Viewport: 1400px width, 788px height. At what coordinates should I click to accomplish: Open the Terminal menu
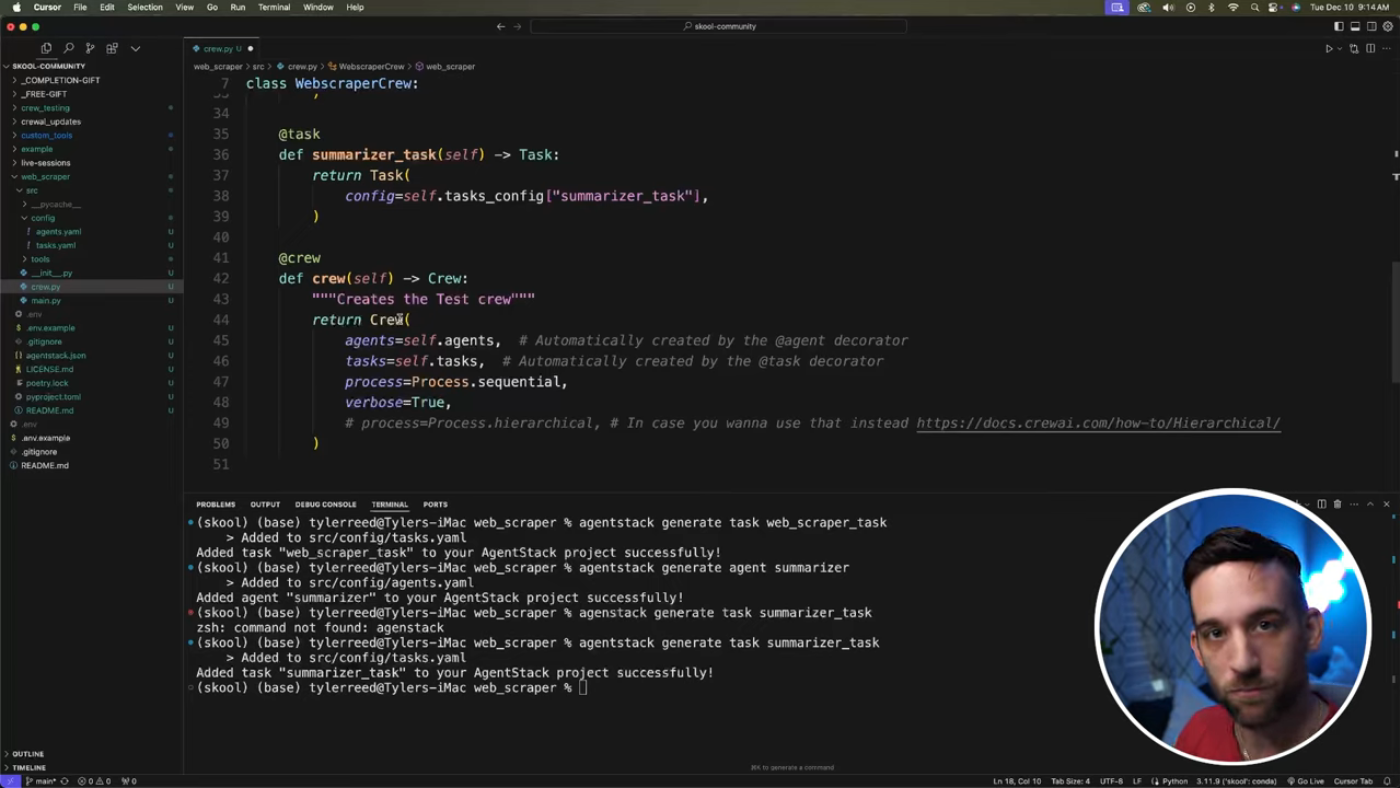(274, 7)
